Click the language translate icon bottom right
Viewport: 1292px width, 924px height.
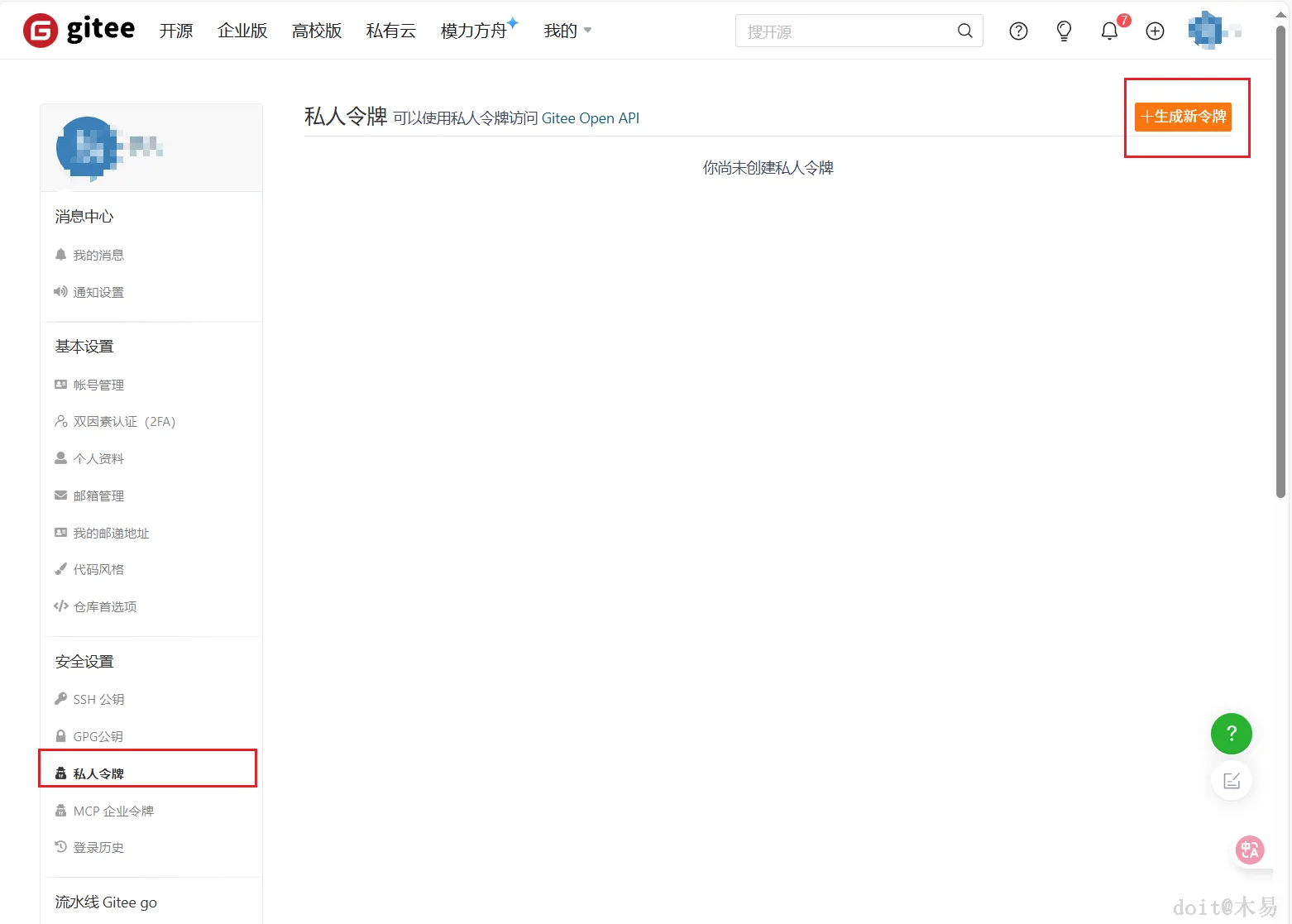click(x=1250, y=850)
